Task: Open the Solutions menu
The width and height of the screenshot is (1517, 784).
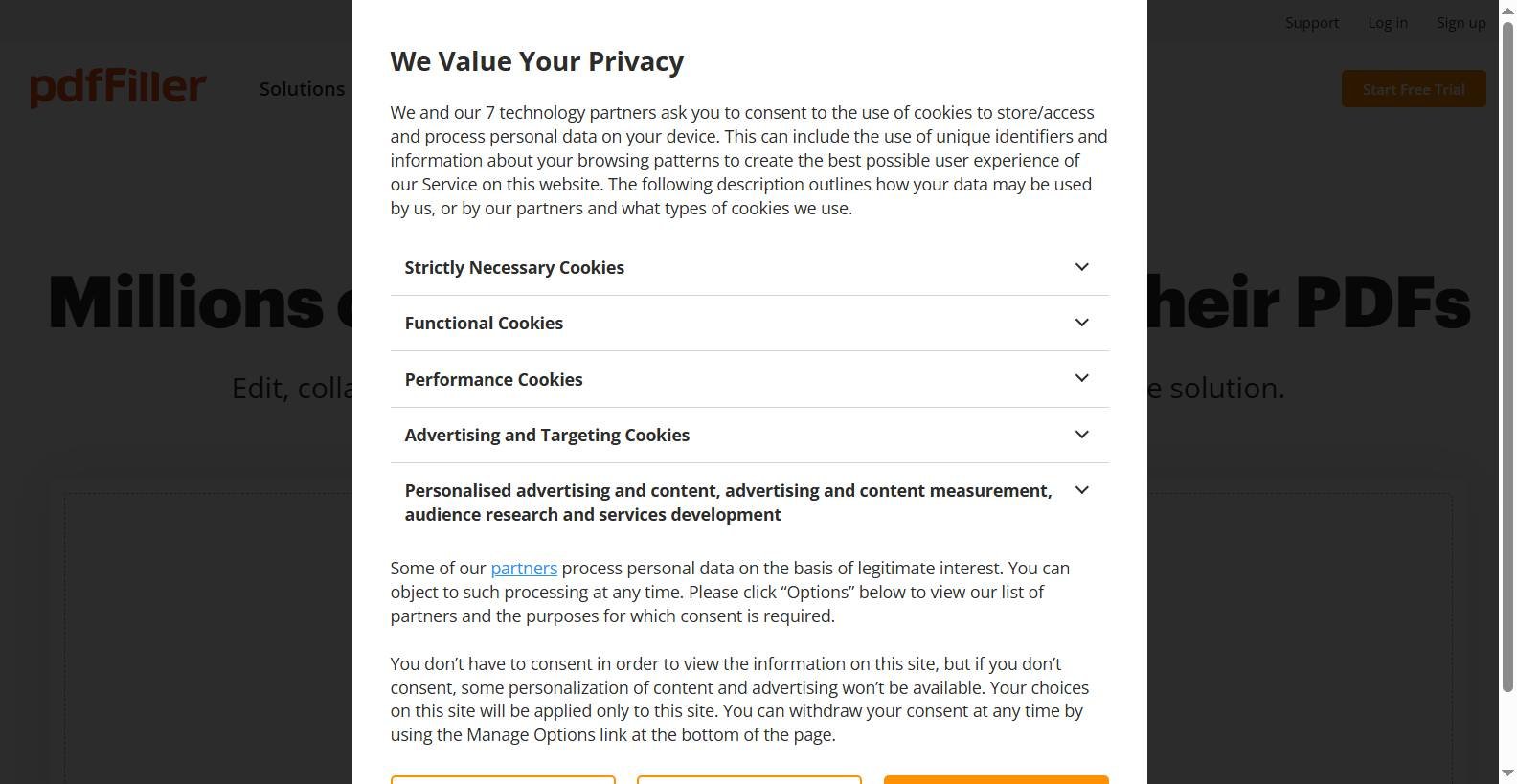Action: click(x=302, y=89)
